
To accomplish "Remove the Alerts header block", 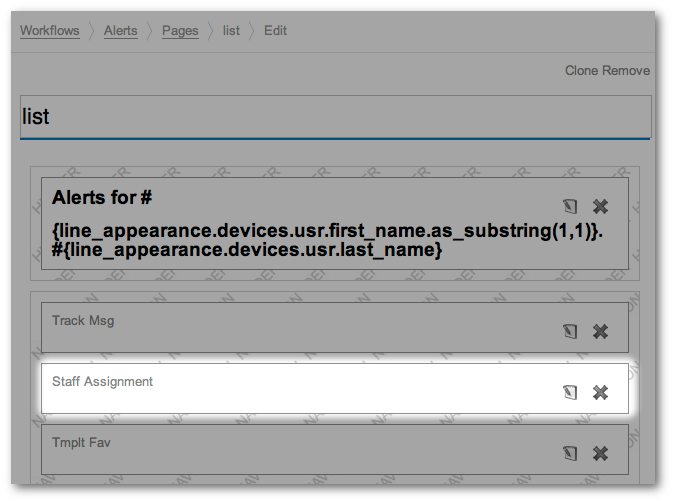I will pyautogui.click(x=600, y=207).
